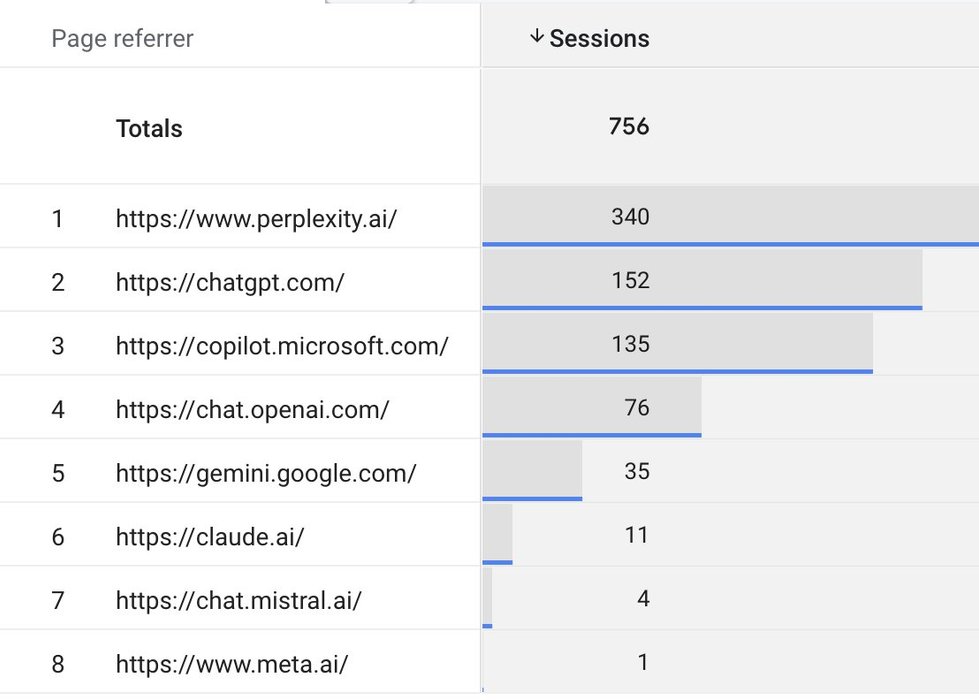Select the 135 sessions value for Copilot
This screenshot has width=979, height=700.
630,344
